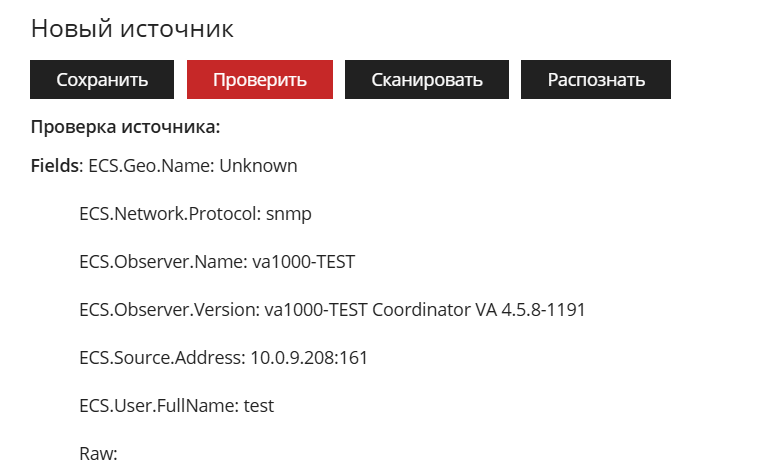Select the va1000-TEST observer name value
The image size is (772, 474).
pos(303,262)
